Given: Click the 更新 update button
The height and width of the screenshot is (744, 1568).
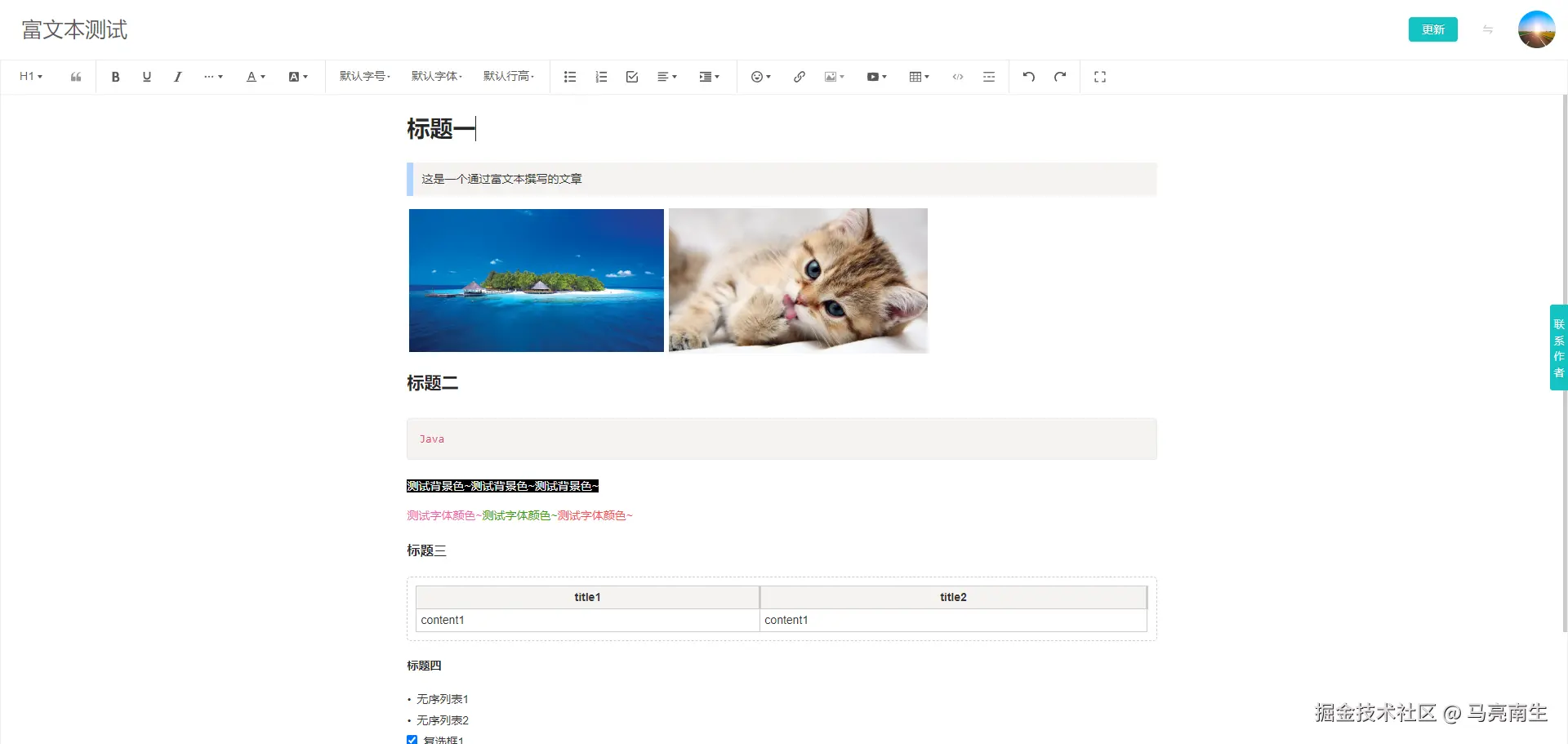Looking at the screenshot, I should (x=1432, y=29).
